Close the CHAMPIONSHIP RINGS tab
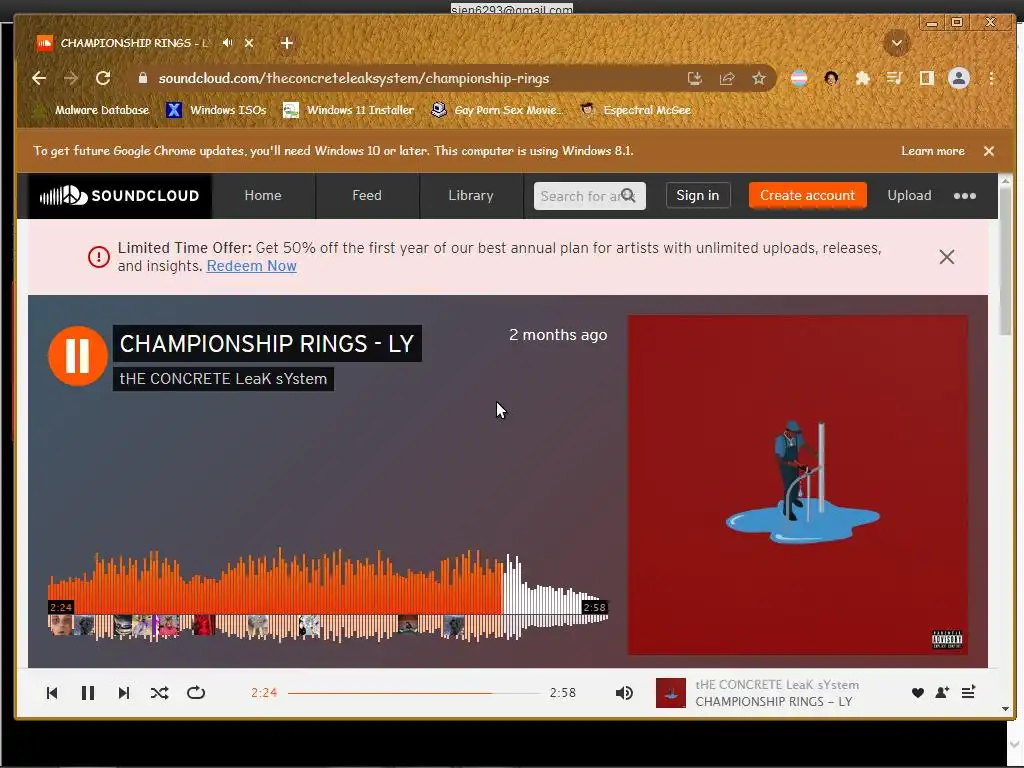1024x768 pixels. tap(249, 43)
